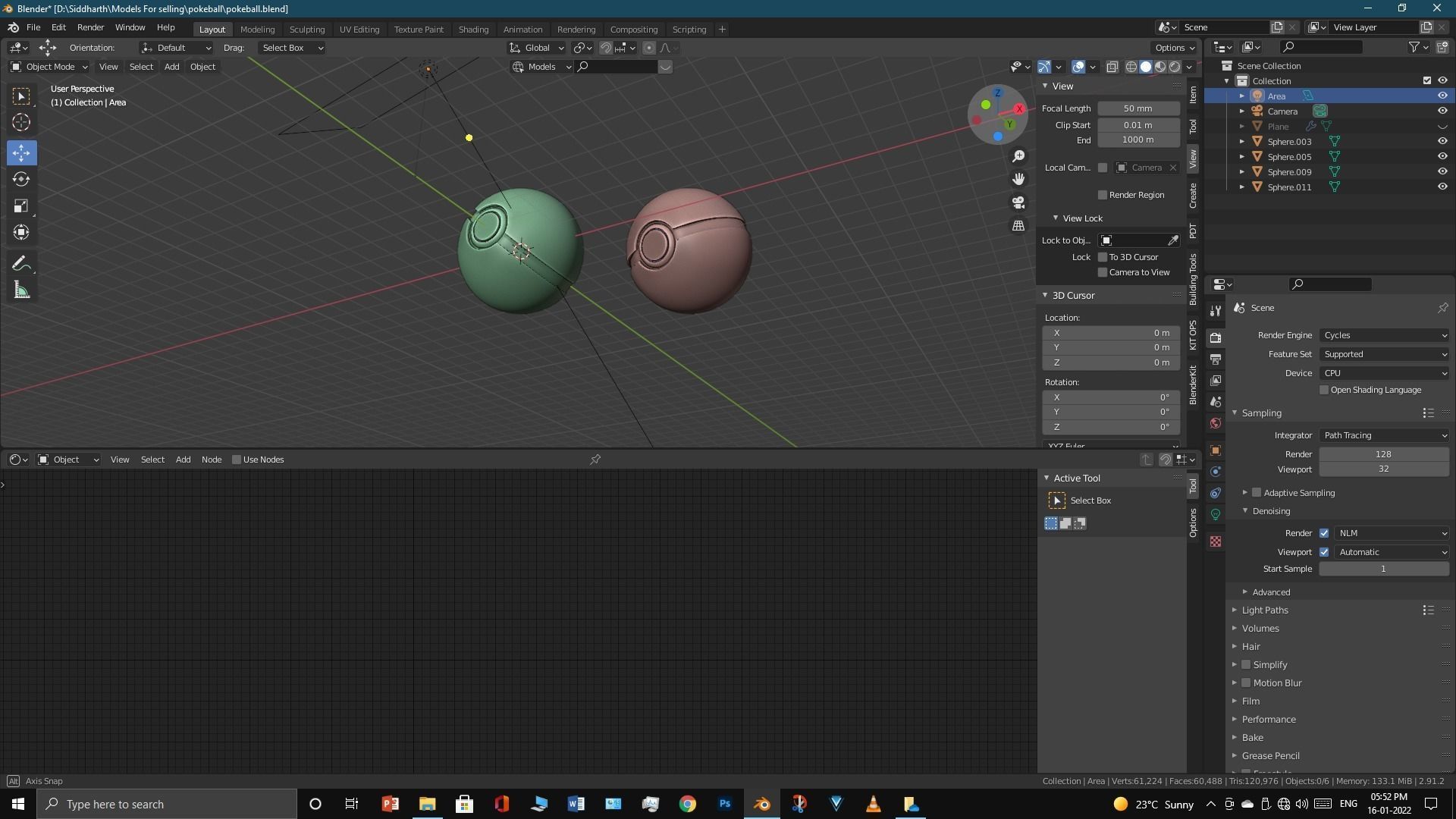
Task: Switch to rendered viewport shading
Action: coord(1175,67)
